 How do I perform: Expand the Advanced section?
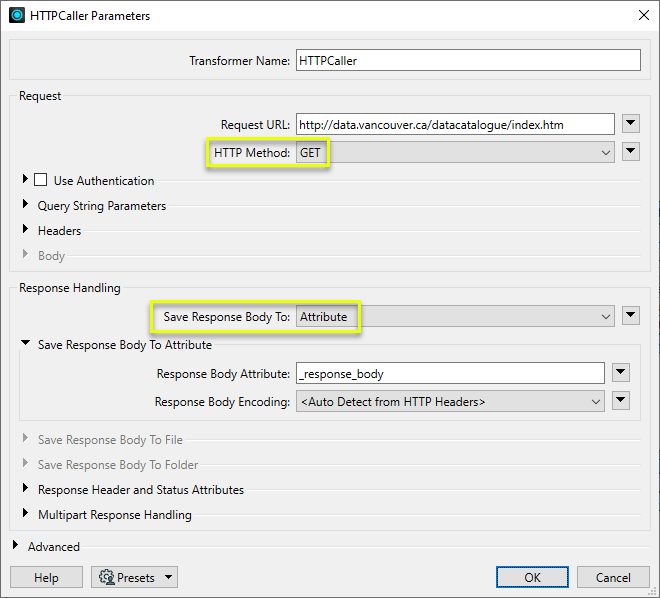coord(16,547)
